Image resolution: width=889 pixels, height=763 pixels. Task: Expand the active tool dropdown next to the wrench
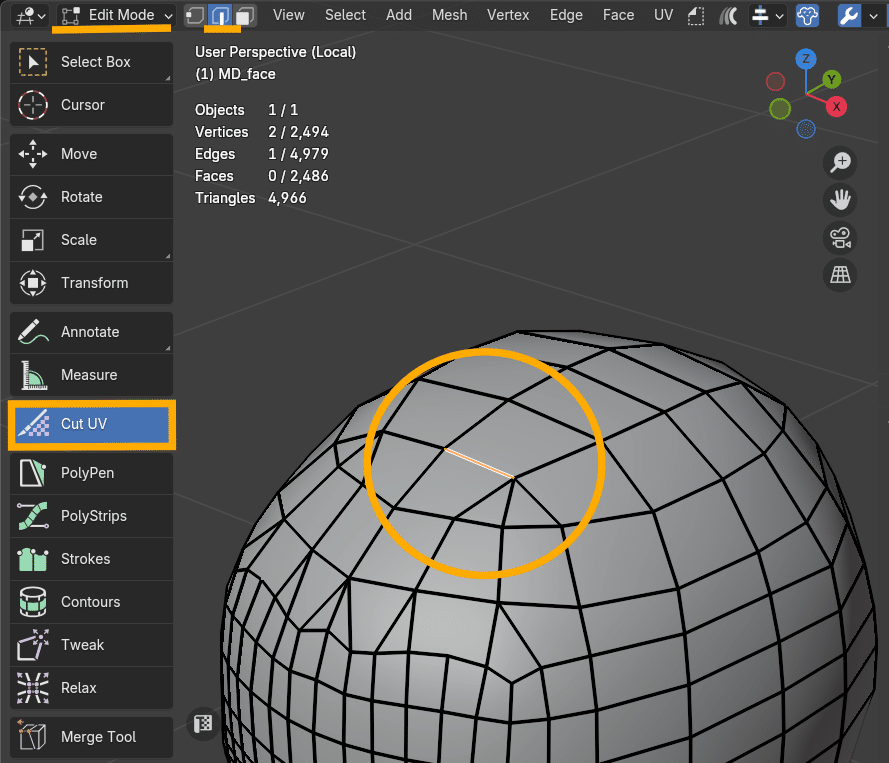click(x=872, y=15)
